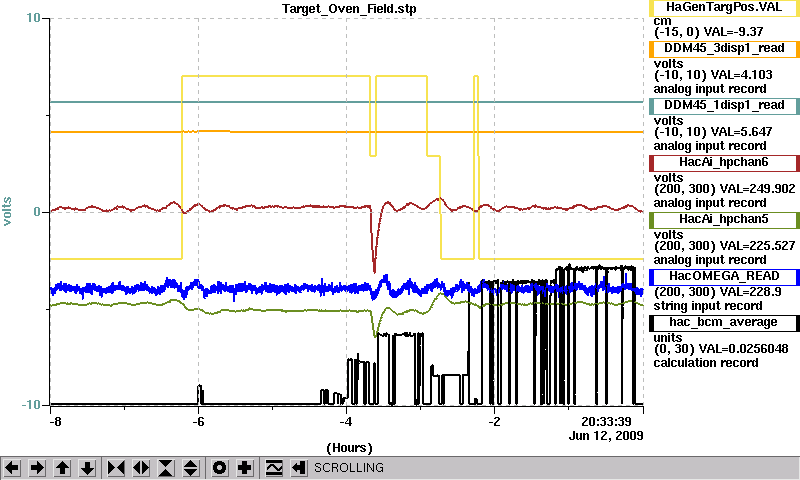
Task: Click 'calculation record' text in legend
Action: (706, 363)
